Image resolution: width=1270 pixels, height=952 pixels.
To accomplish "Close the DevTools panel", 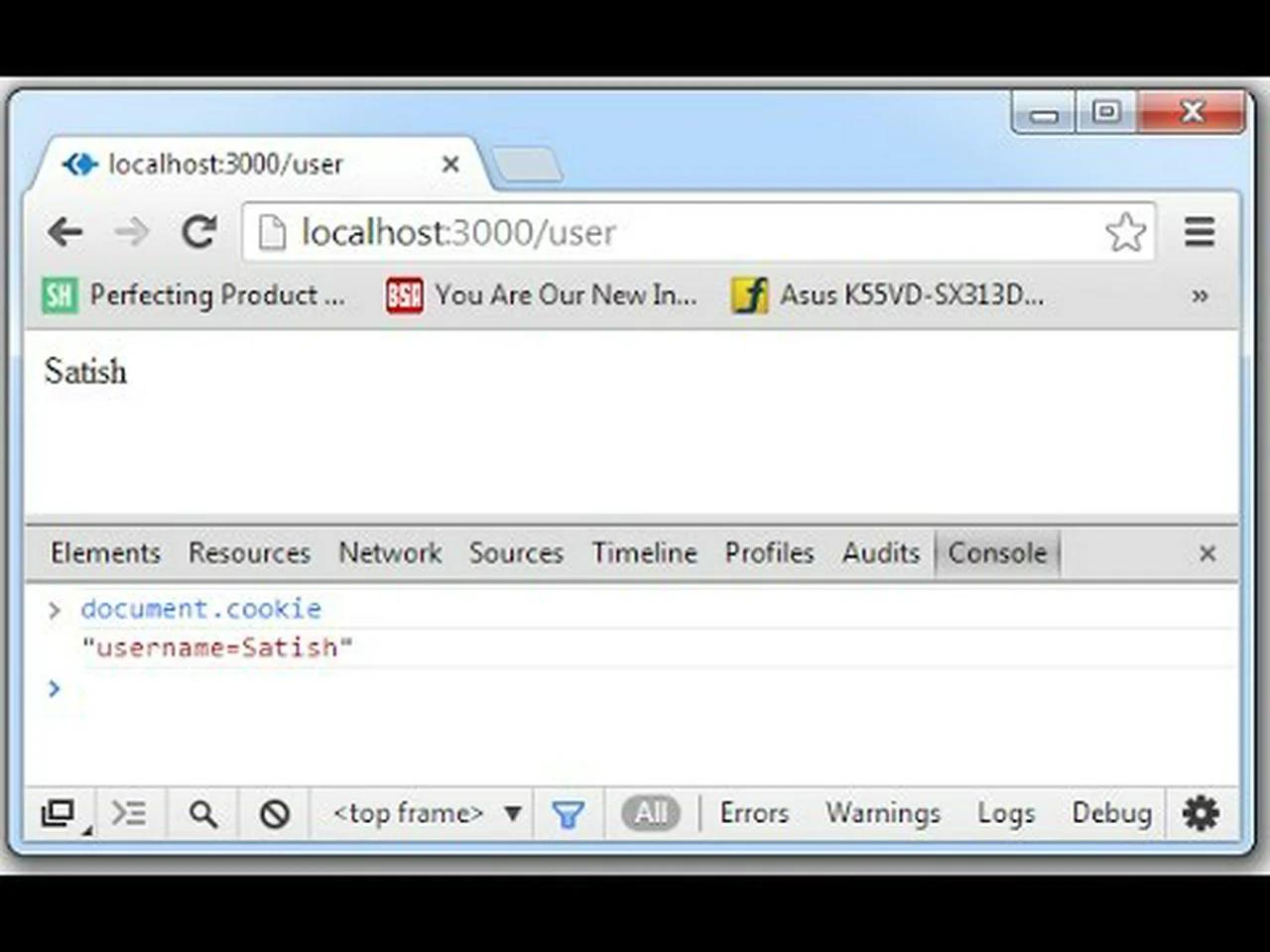I will pyautogui.click(x=1207, y=553).
